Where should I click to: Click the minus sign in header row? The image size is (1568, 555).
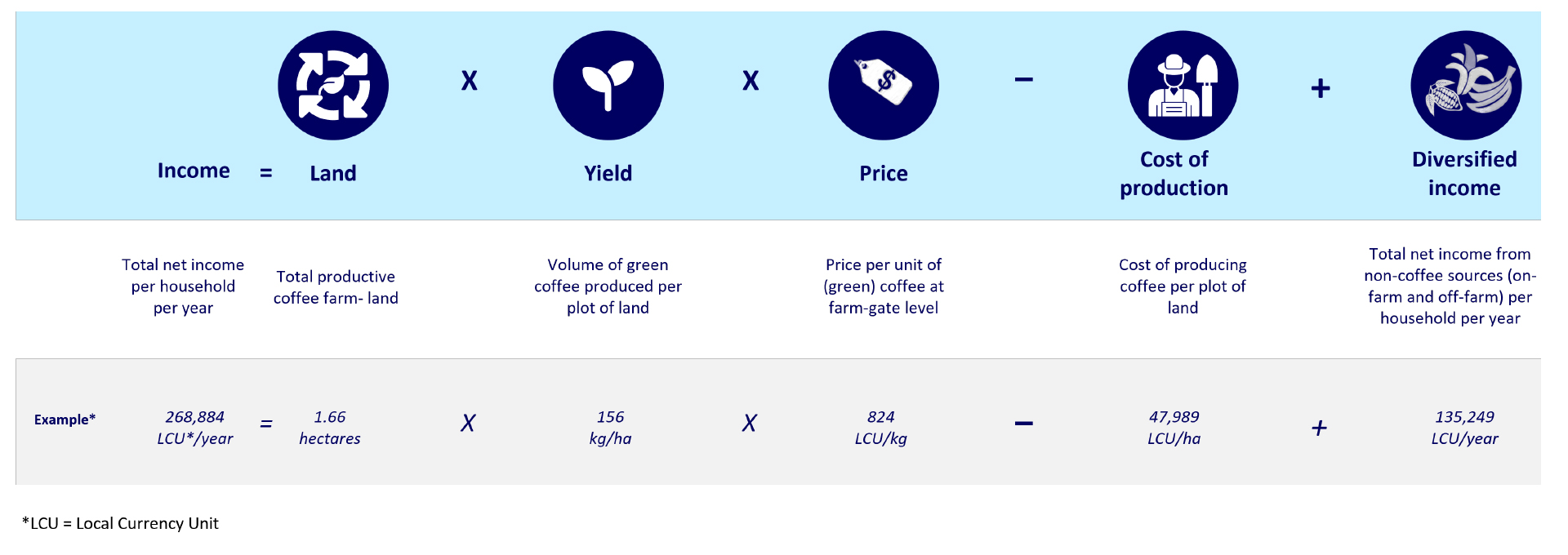(1024, 80)
